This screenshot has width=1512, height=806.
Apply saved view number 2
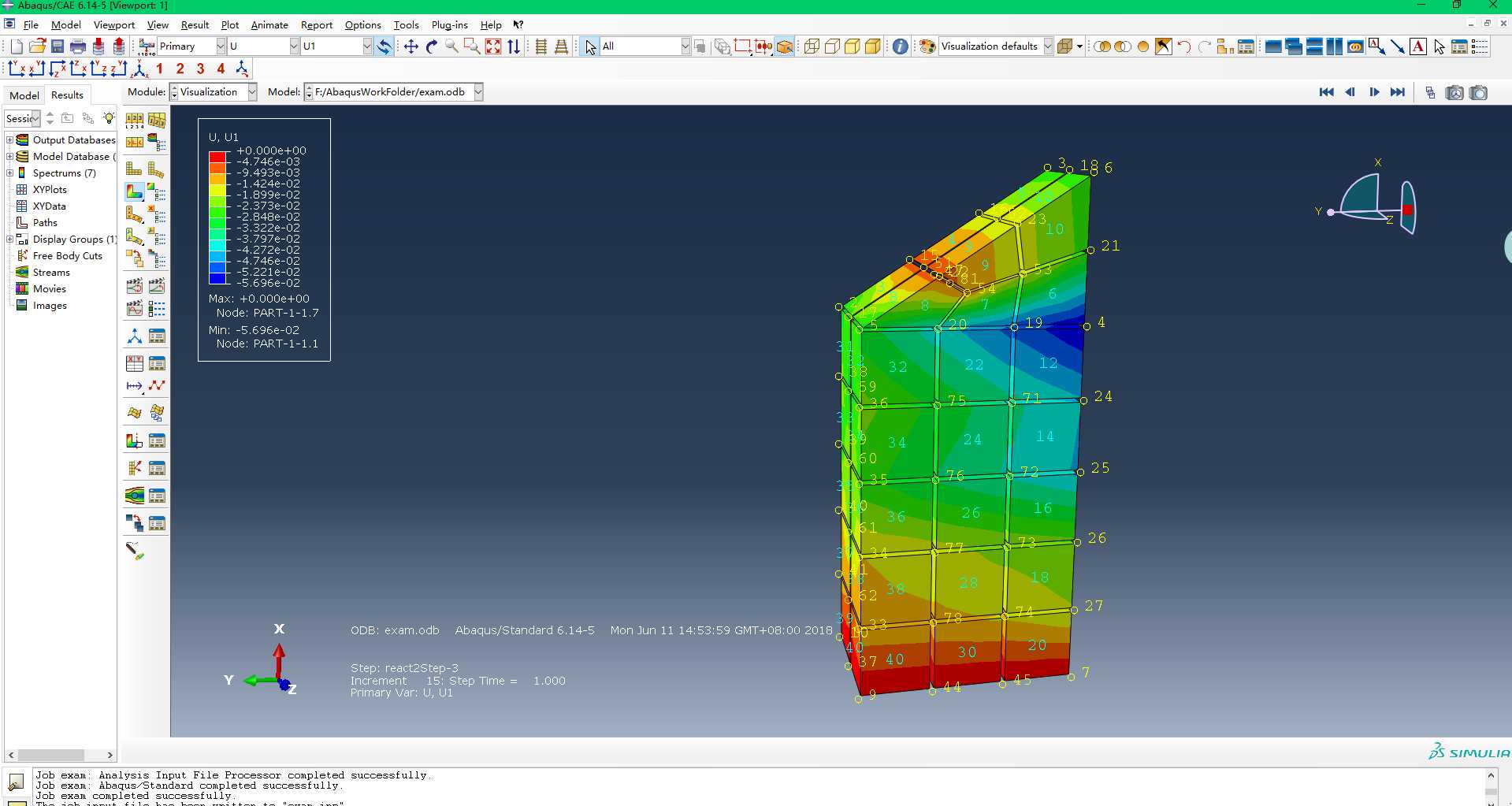click(180, 69)
